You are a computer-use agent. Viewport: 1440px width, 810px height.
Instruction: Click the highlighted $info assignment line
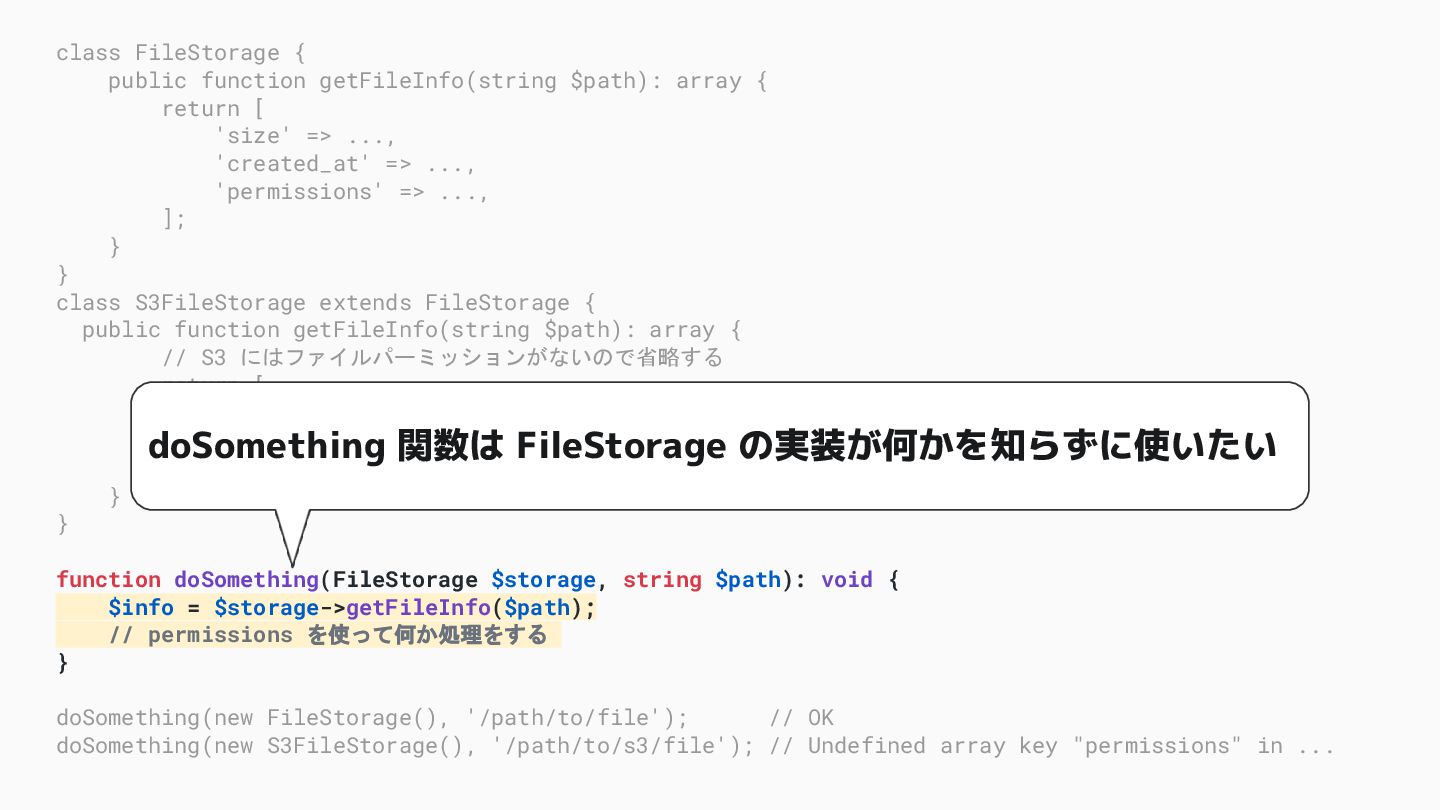326,608
